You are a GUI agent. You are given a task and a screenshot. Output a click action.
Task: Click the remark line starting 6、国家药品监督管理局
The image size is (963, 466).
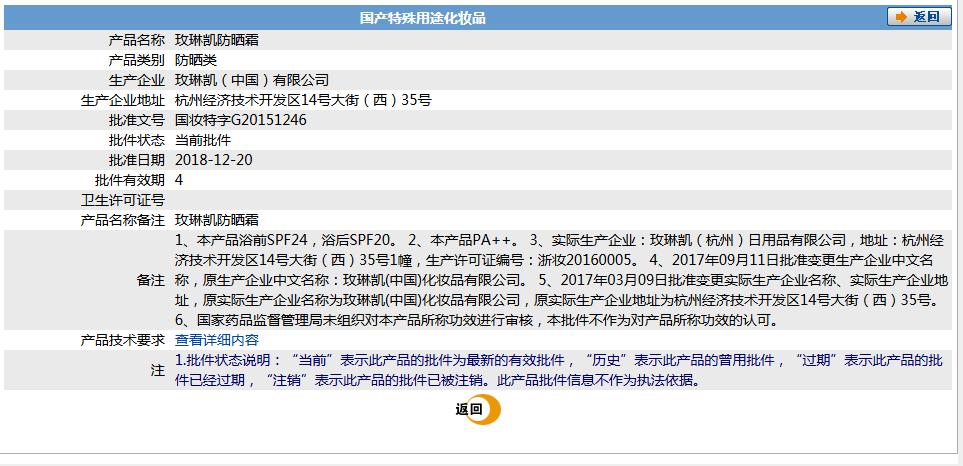click(477, 320)
